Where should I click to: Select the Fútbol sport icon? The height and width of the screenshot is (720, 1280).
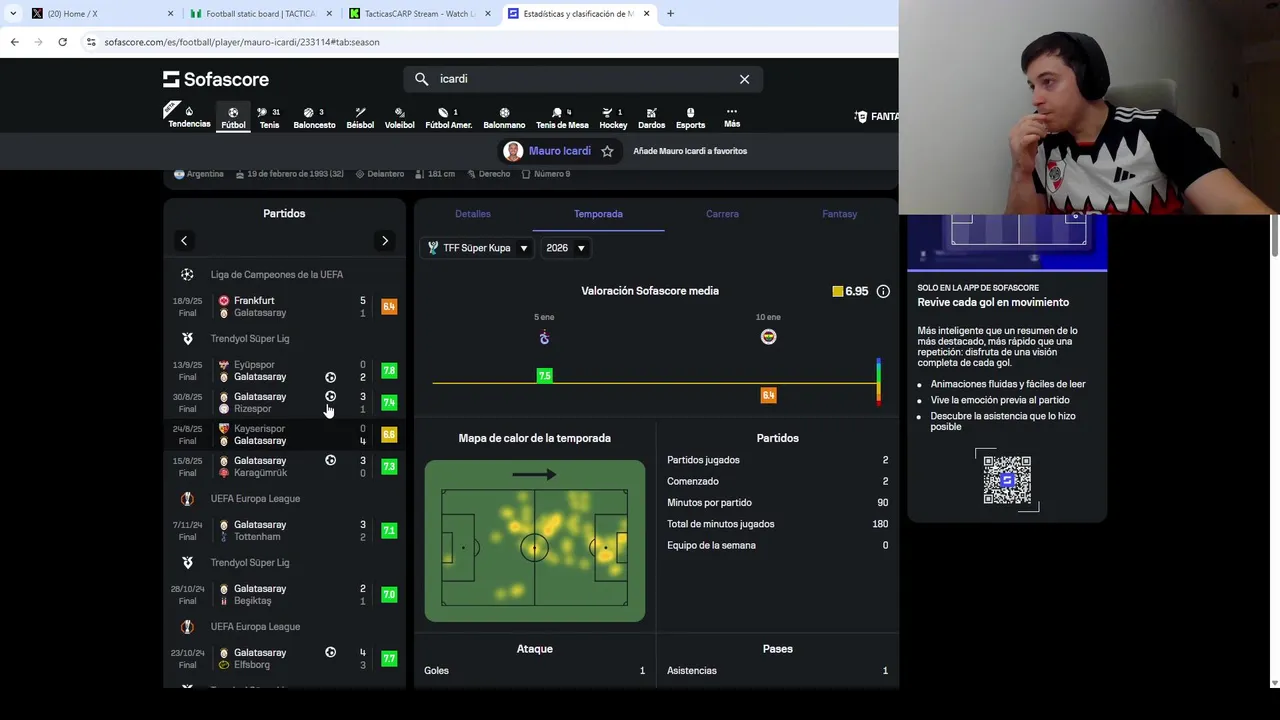233,117
